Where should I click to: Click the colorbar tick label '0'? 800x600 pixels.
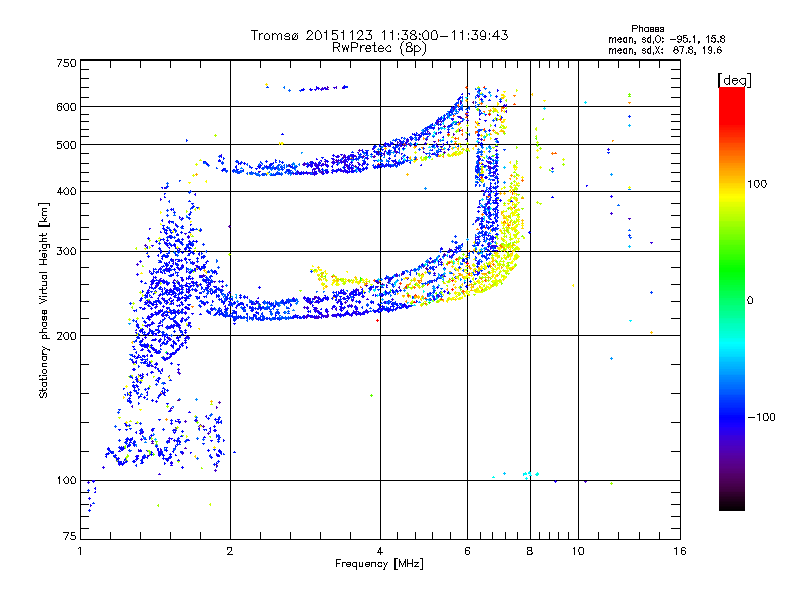[x=750, y=301]
